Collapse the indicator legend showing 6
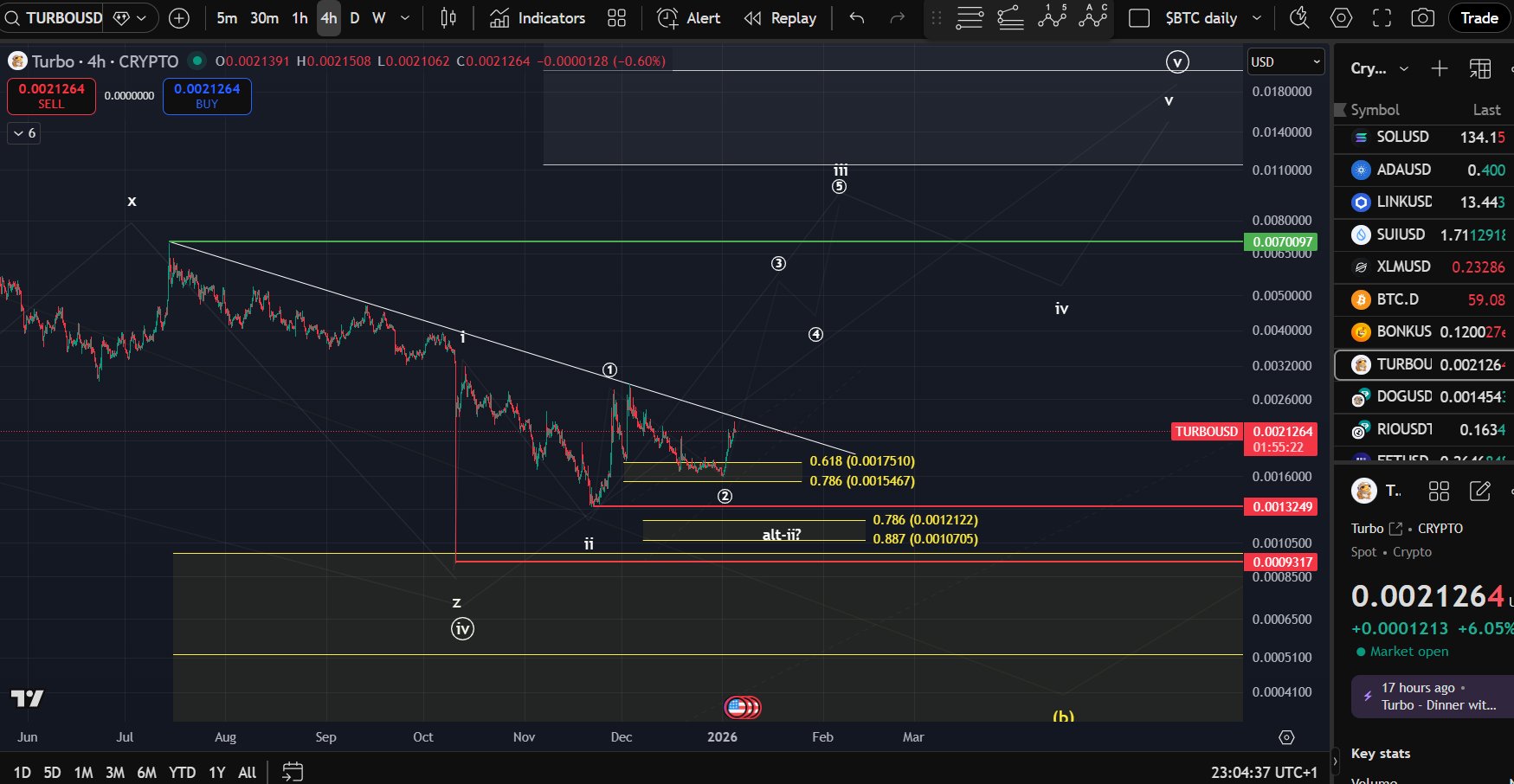 point(24,132)
